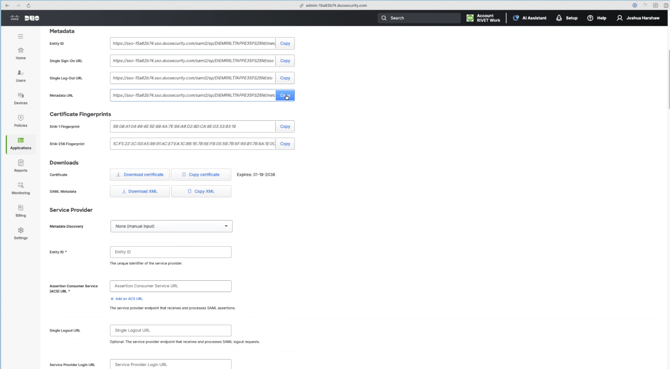
Task: Focus the Assertion Consumer Service URL field
Action: [170, 286]
